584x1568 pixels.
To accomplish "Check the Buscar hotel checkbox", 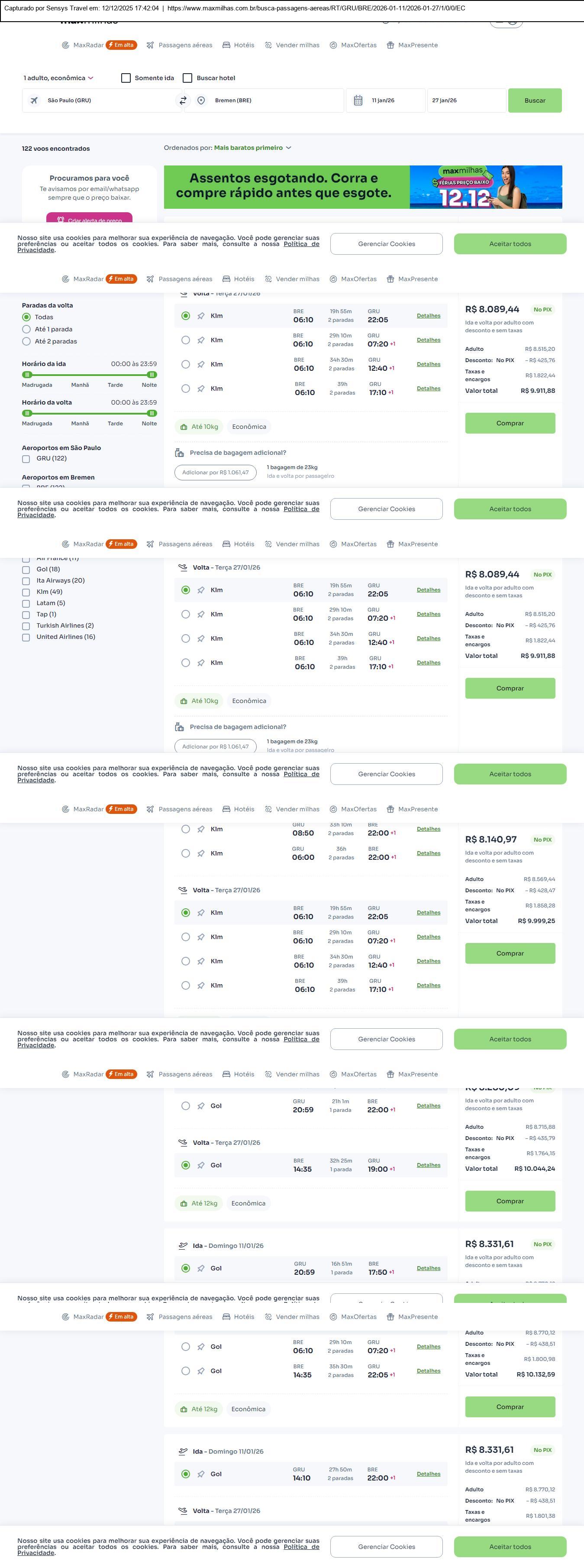I will point(188,78).
